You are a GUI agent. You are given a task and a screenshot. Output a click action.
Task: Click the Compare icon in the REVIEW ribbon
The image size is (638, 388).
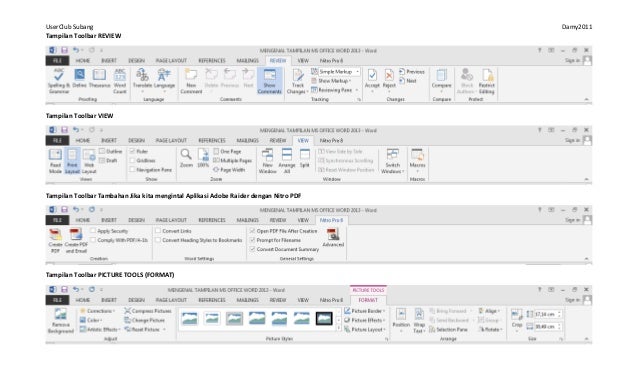441,78
